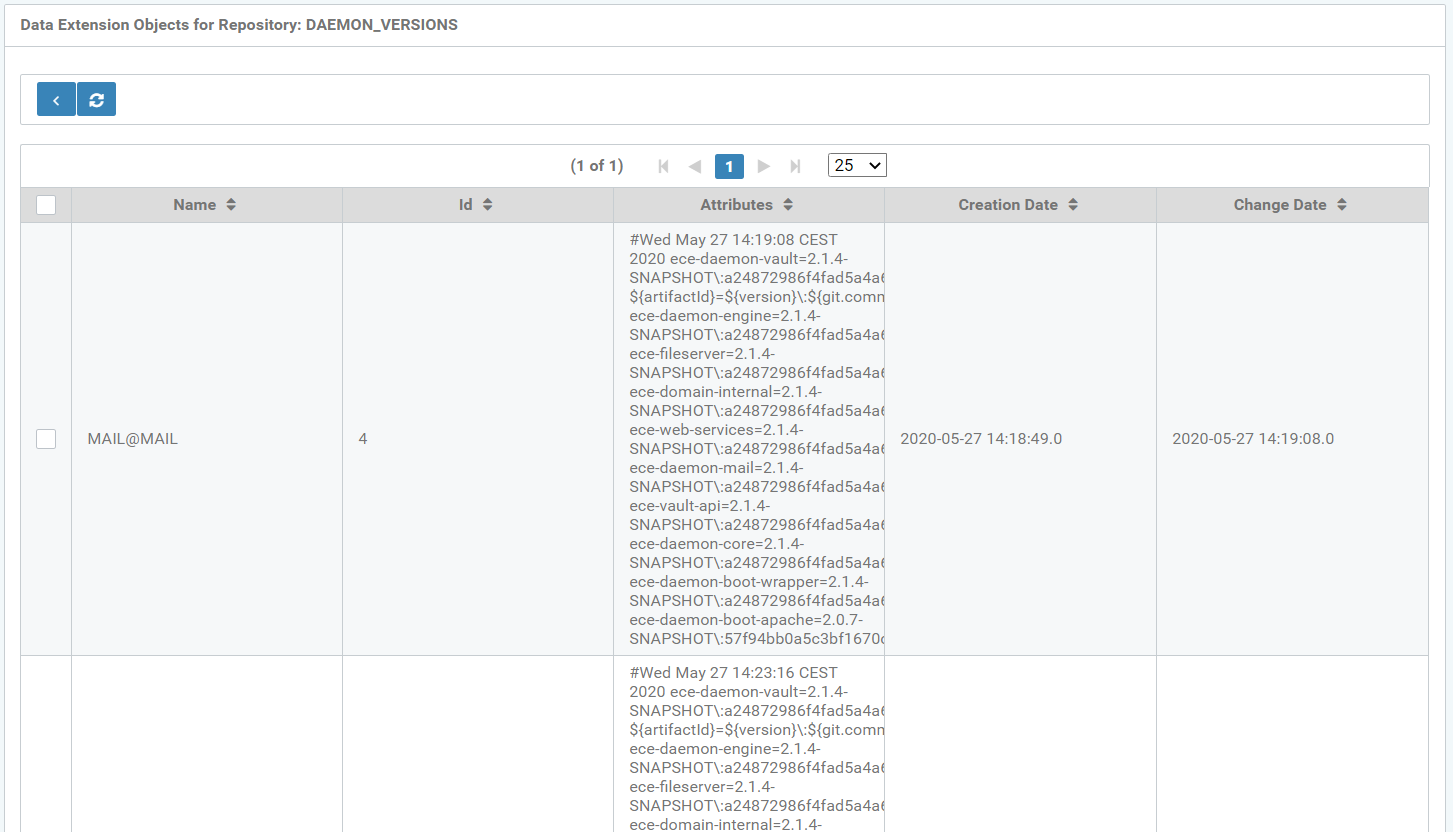Sort table by Change Date column
This screenshot has width=1453, height=832.
(1280, 205)
